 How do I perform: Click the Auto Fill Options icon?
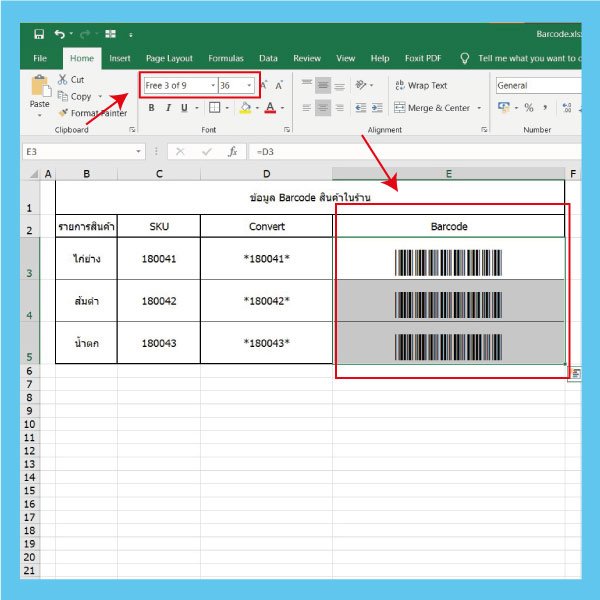coord(575,373)
